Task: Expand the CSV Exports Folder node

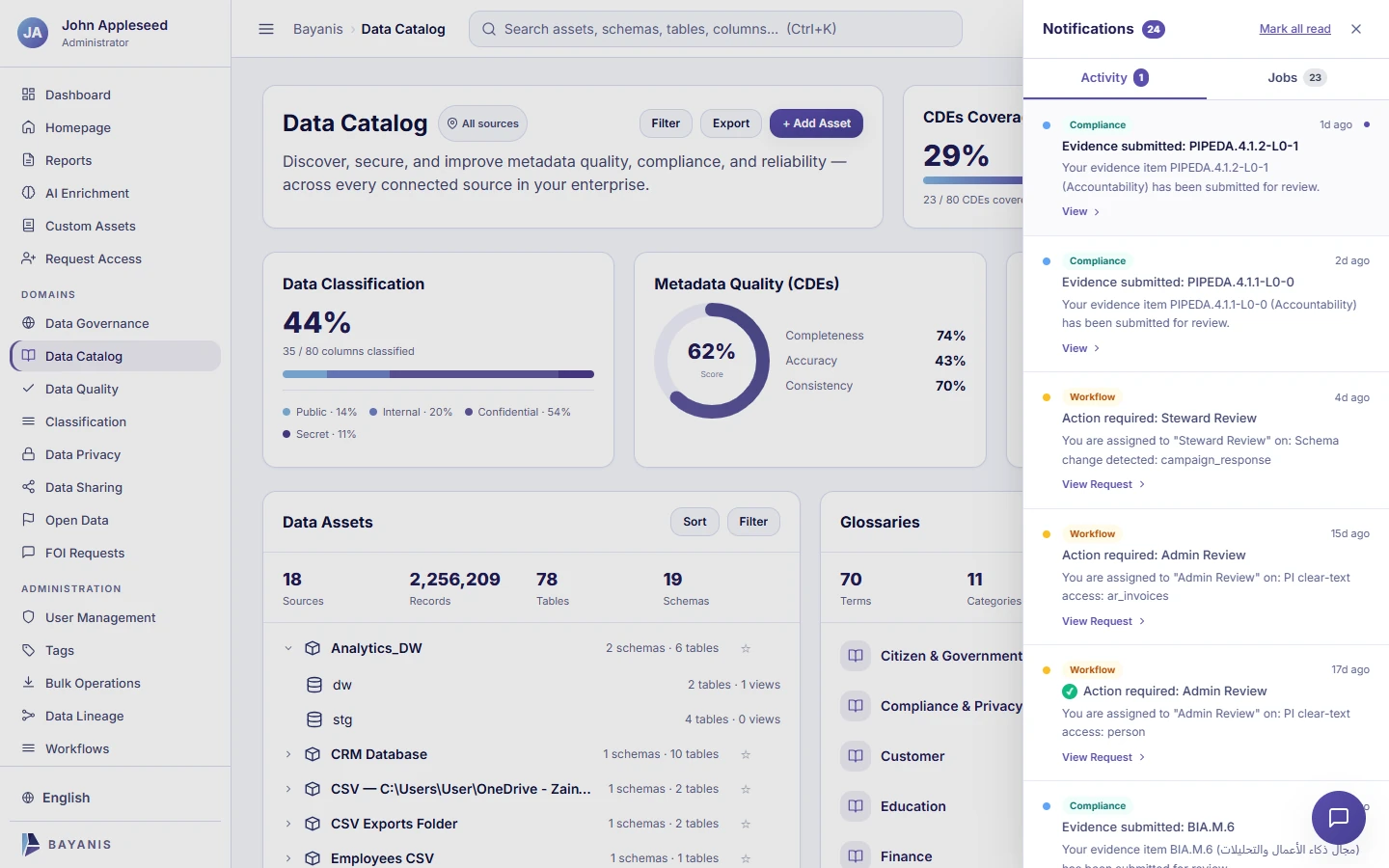Action: 287,824
